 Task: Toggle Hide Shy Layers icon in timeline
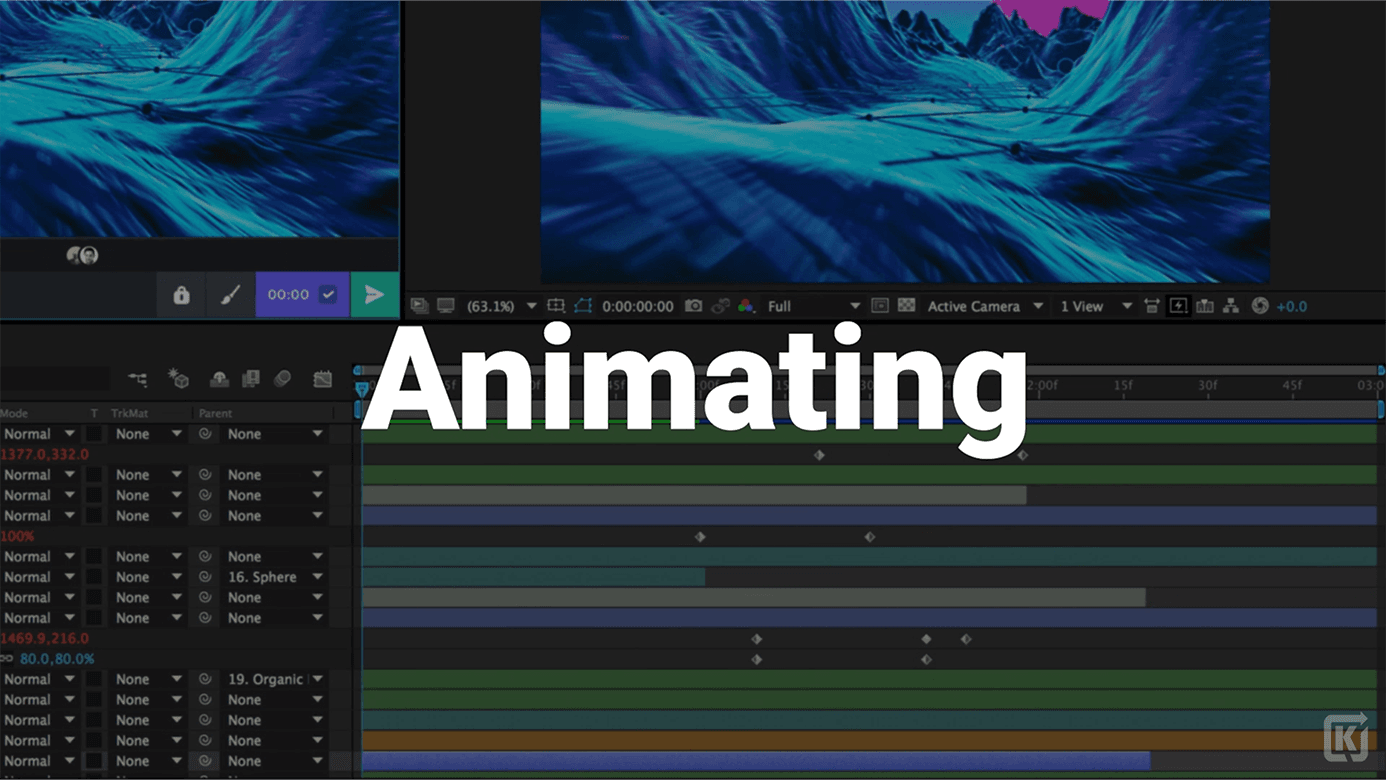[219, 379]
